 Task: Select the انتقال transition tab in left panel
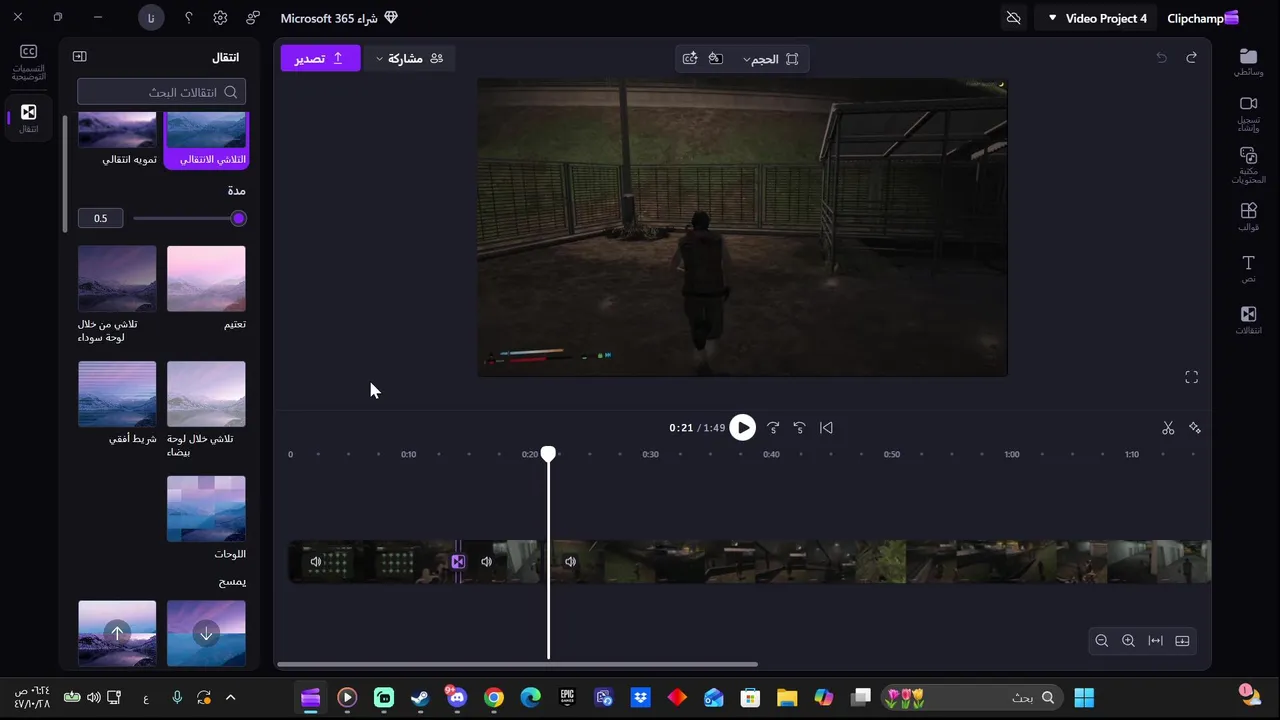tap(29, 118)
